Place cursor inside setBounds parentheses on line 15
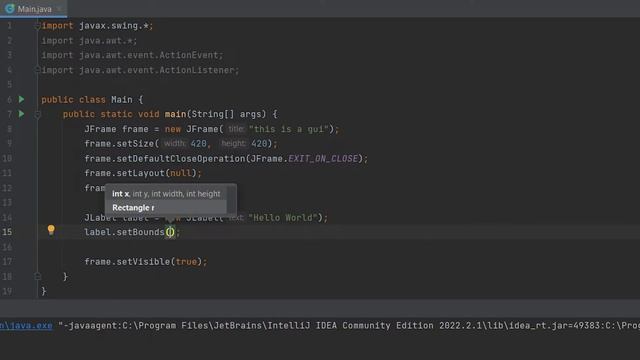Image resolution: width=640 pixels, height=360 pixels. (x=170, y=232)
